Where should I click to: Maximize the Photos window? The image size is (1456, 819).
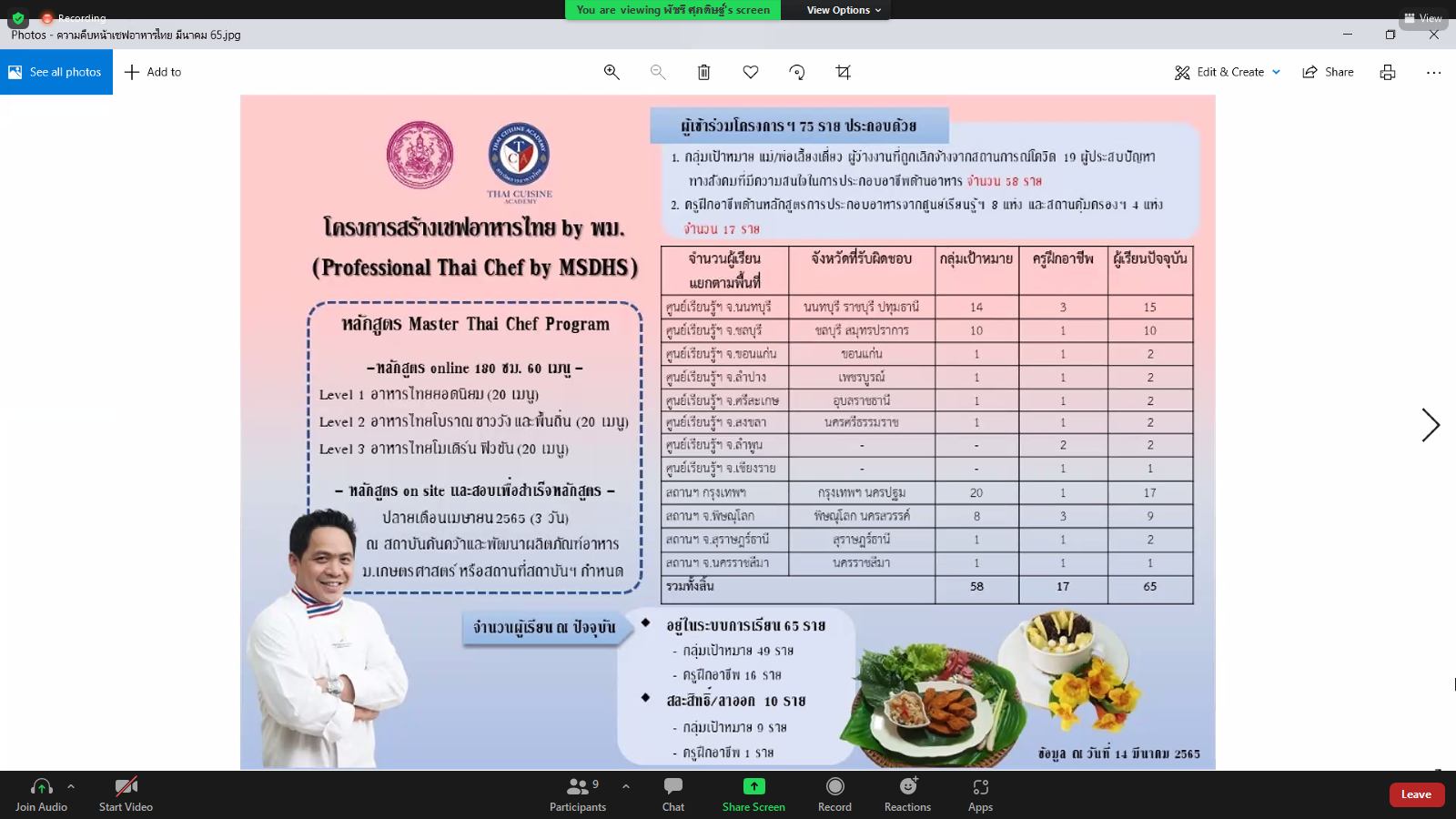(1390, 35)
